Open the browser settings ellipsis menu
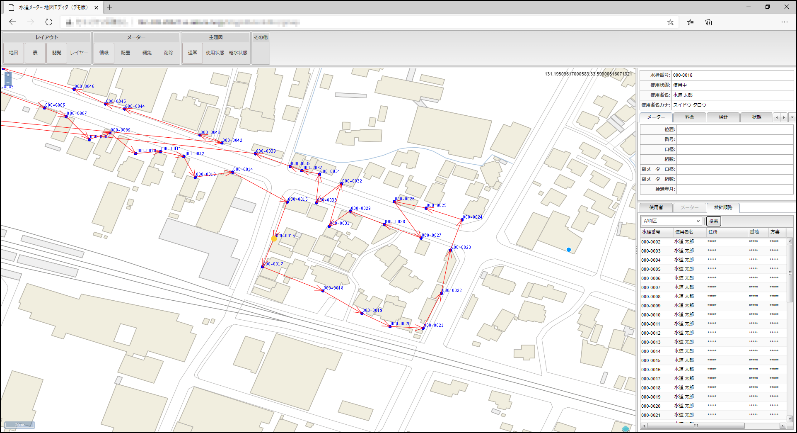The height and width of the screenshot is (433, 797). pyautogui.click(x=784, y=22)
